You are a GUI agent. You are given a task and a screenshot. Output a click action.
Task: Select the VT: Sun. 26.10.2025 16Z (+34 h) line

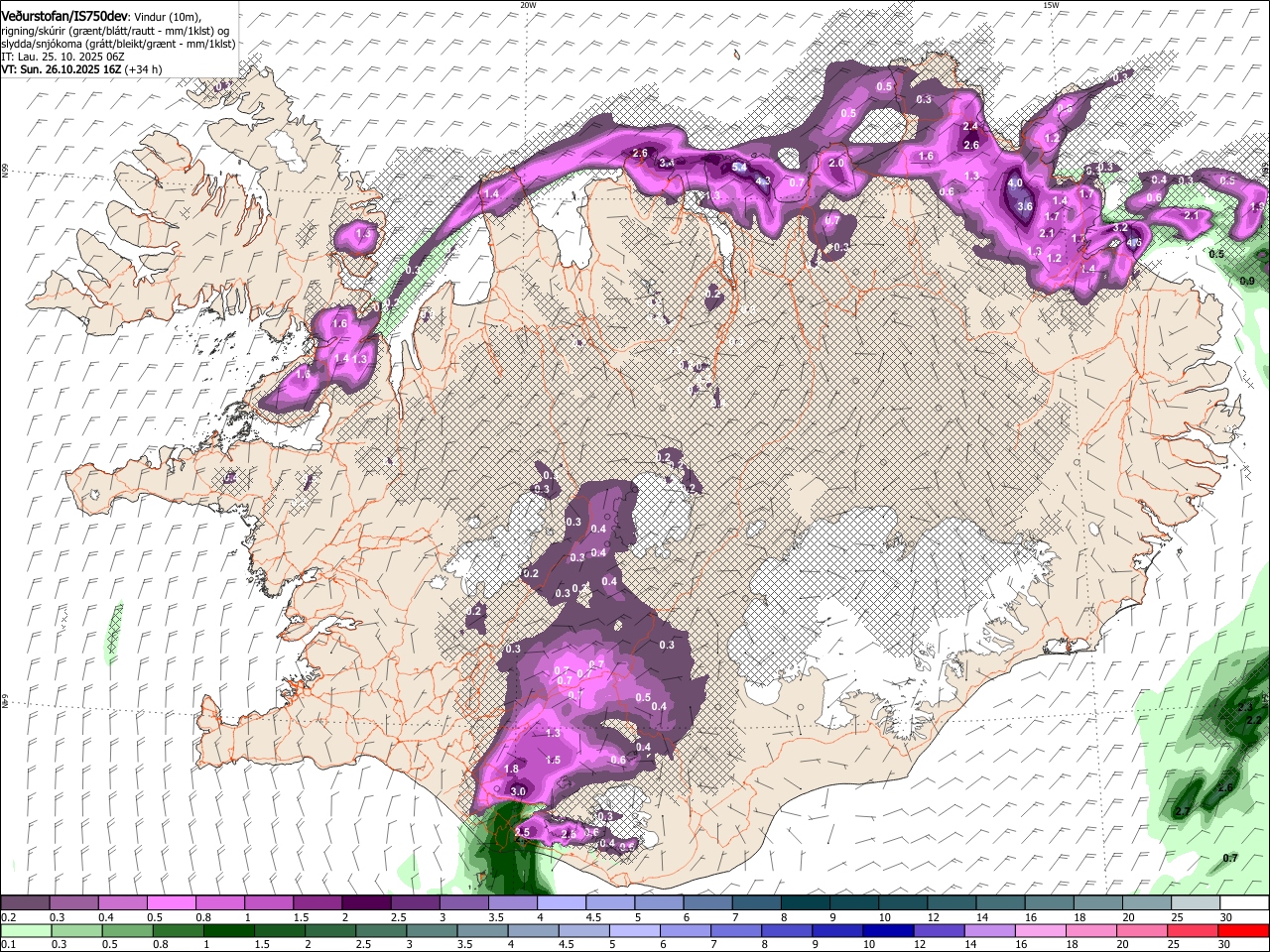point(81,69)
